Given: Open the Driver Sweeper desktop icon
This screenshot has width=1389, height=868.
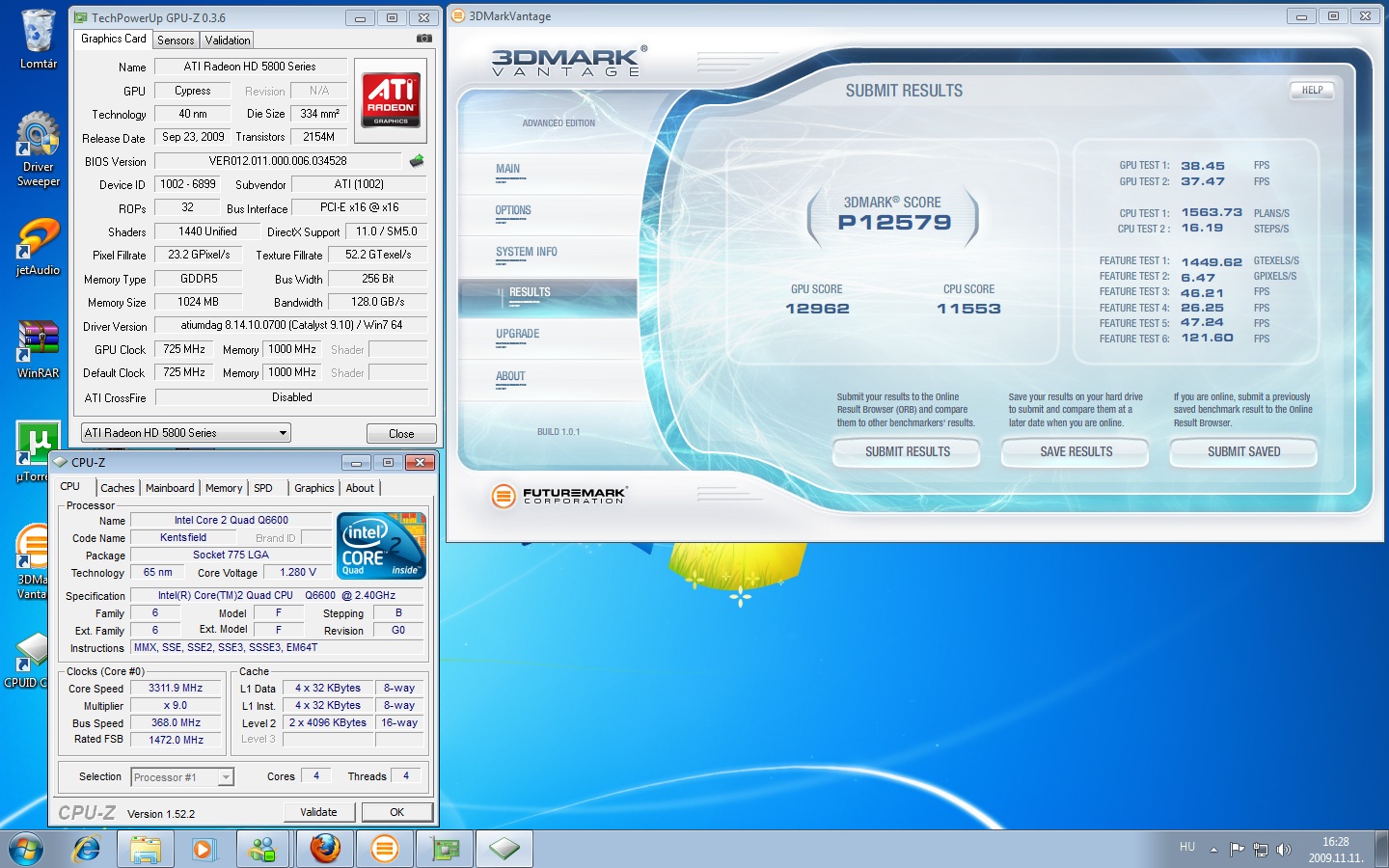Looking at the screenshot, I should (39, 149).
